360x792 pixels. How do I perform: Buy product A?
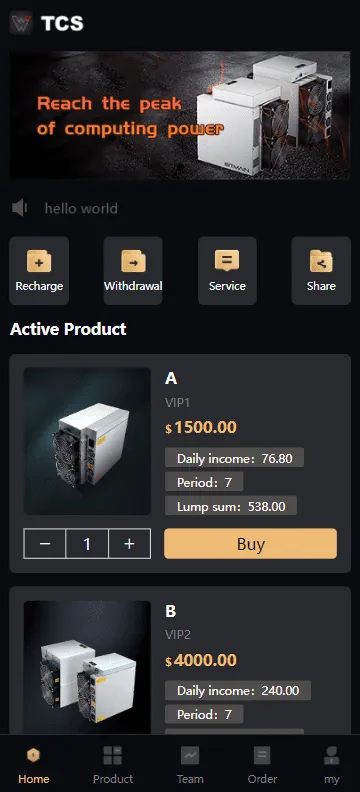tap(250, 543)
